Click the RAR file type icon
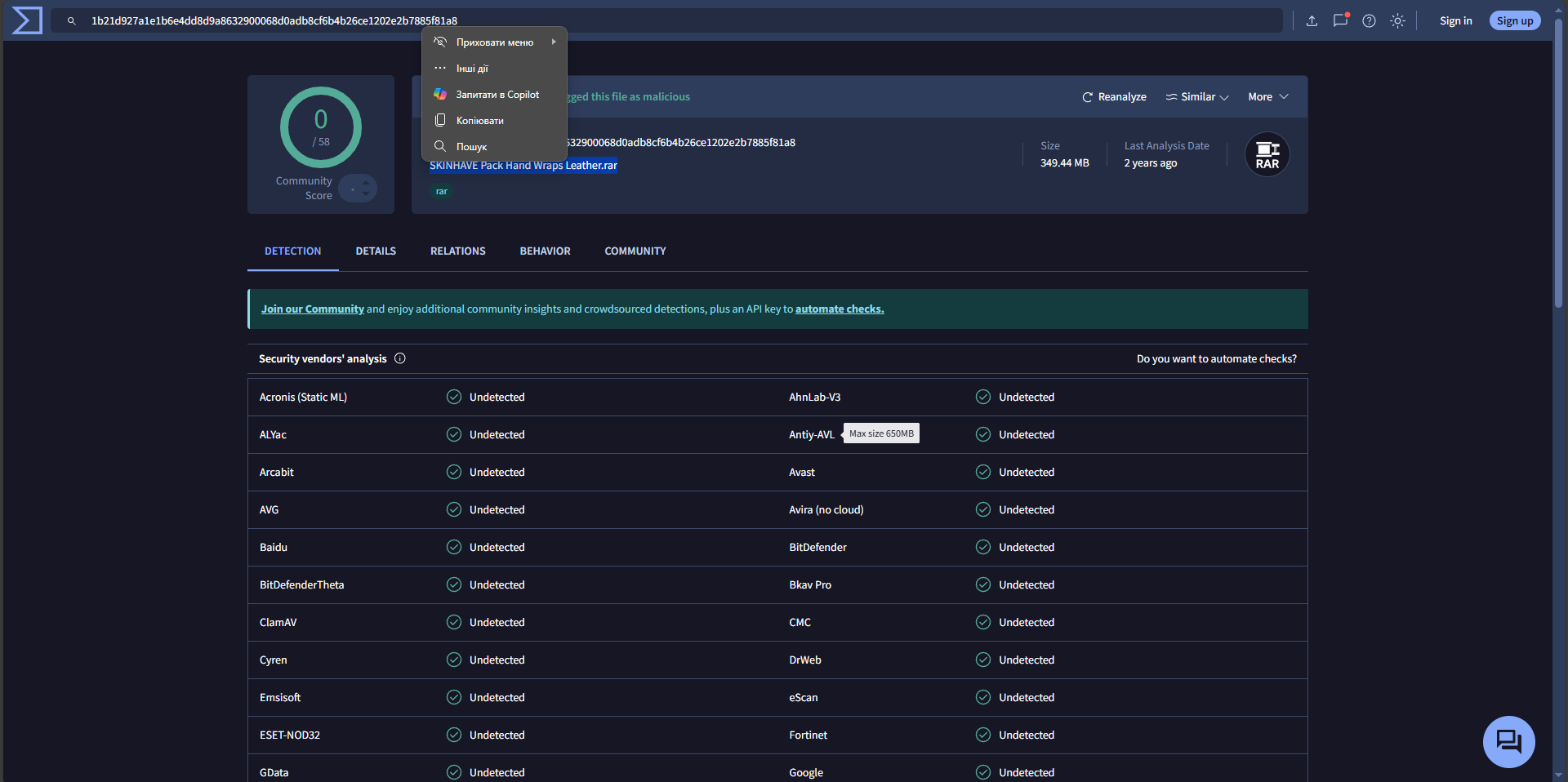This screenshot has height=782, width=1568. (x=1267, y=155)
